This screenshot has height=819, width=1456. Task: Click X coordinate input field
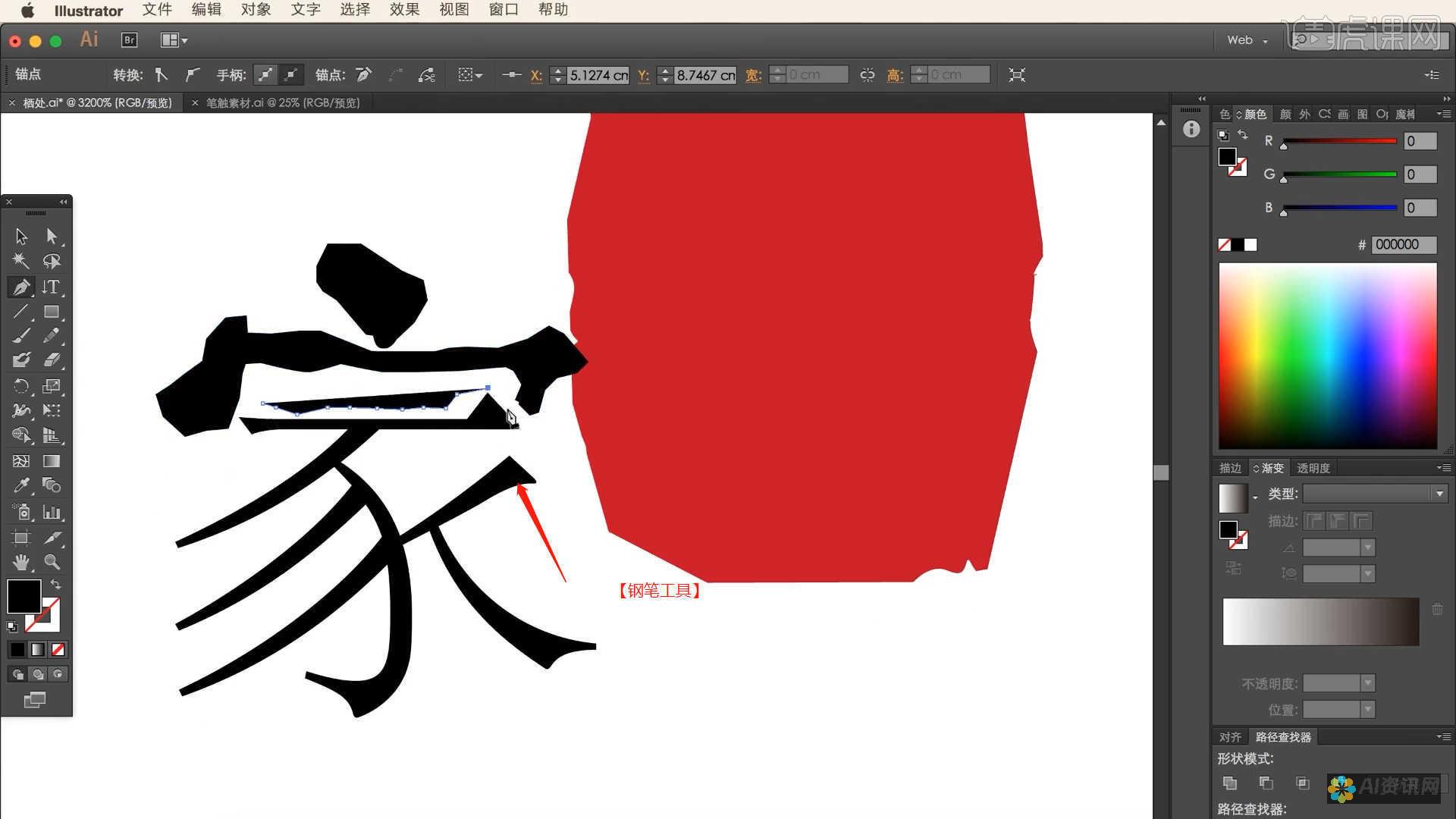tap(596, 74)
